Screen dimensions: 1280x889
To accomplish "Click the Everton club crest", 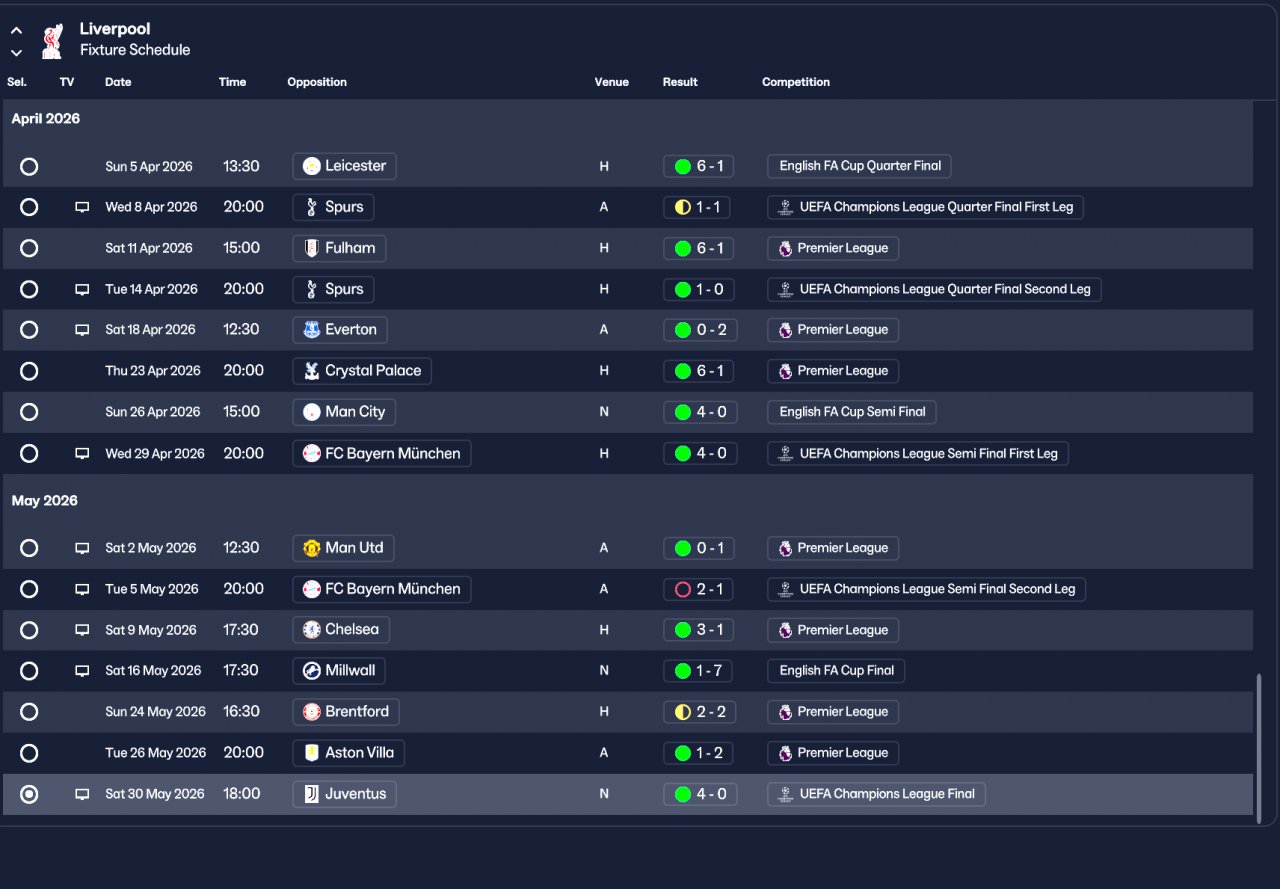I will pos(312,330).
